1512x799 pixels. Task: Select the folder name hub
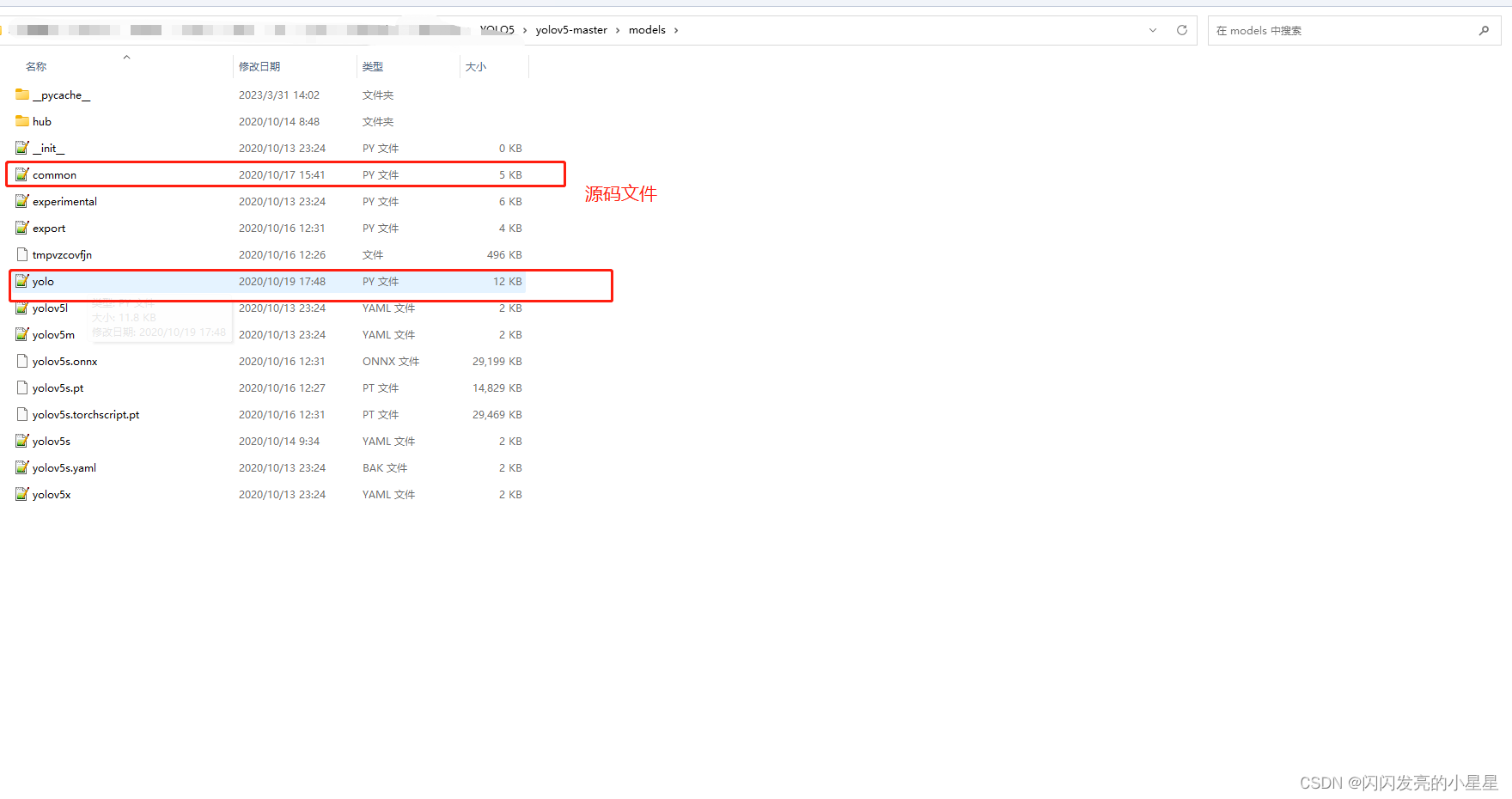pos(42,122)
